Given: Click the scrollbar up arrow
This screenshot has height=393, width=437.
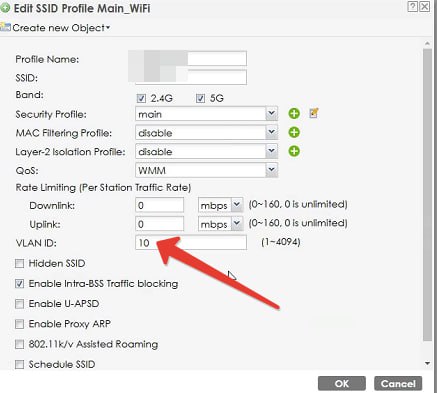Looking at the screenshot, I should (427, 44).
